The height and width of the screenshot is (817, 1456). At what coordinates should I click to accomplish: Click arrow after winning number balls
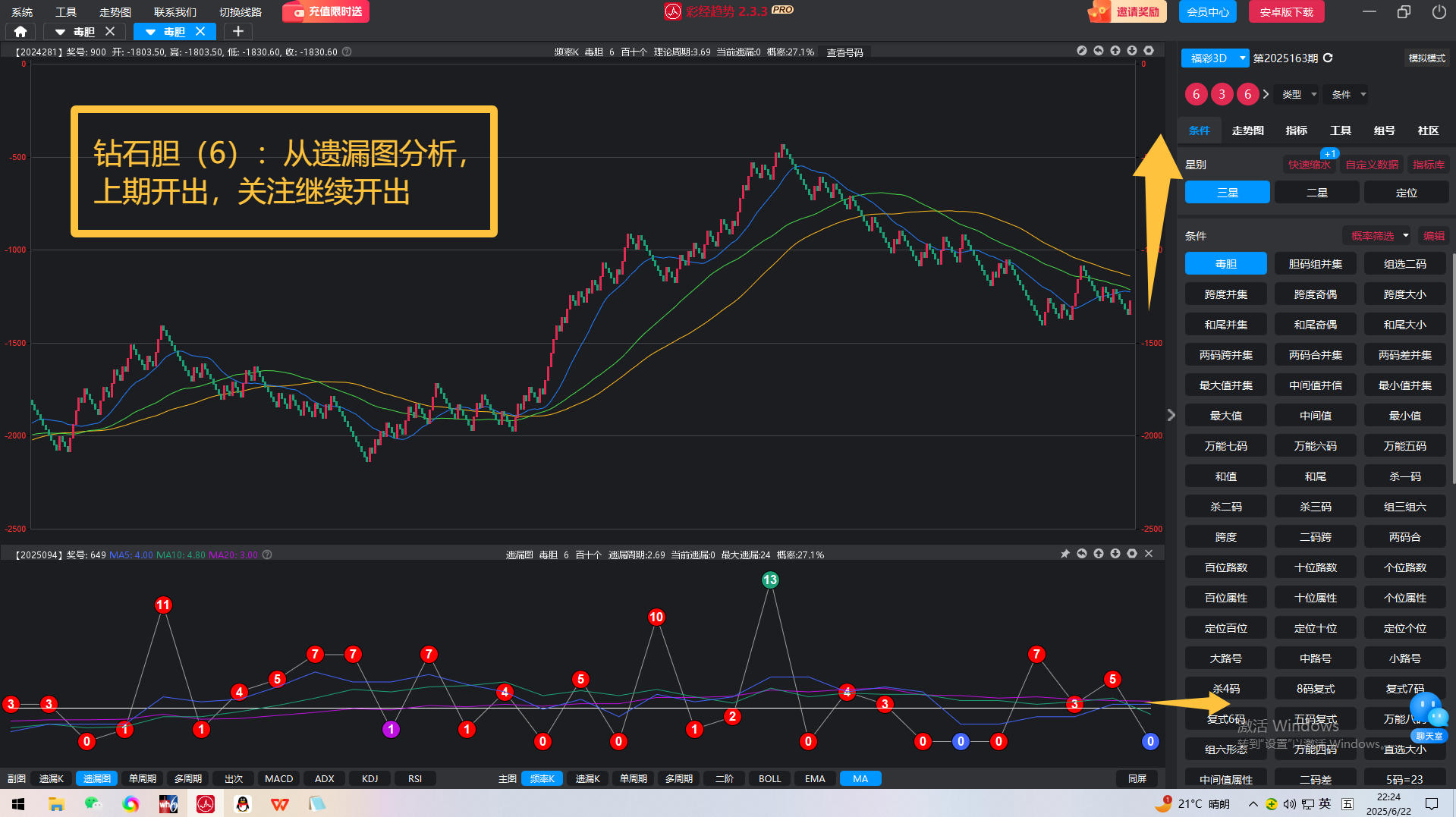coord(1266,94)
